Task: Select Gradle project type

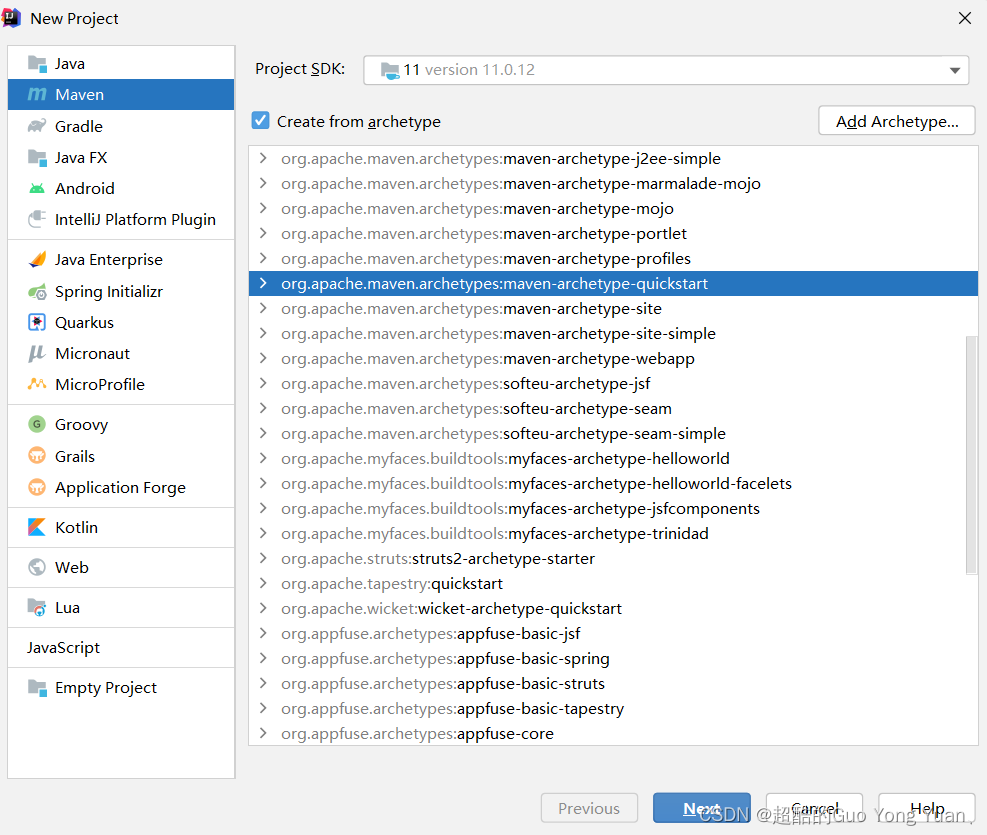Action: pos(121,126)
